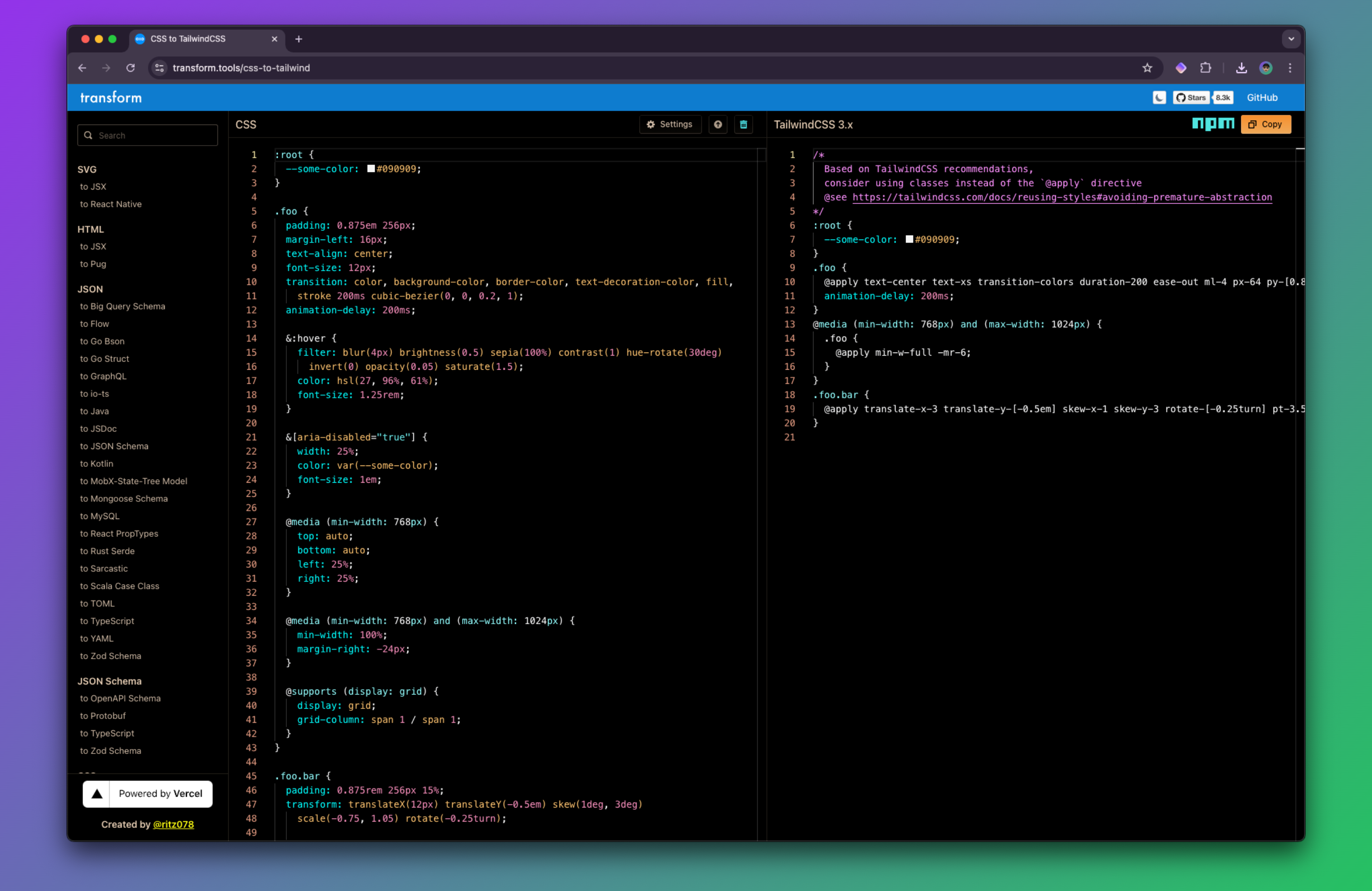Choose to Rust Serde converter
This screenshot has height=891, width=1372.
(107, 551)
